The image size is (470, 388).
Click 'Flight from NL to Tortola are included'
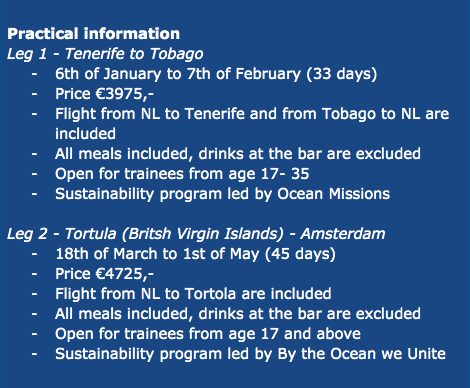(193, 294)
